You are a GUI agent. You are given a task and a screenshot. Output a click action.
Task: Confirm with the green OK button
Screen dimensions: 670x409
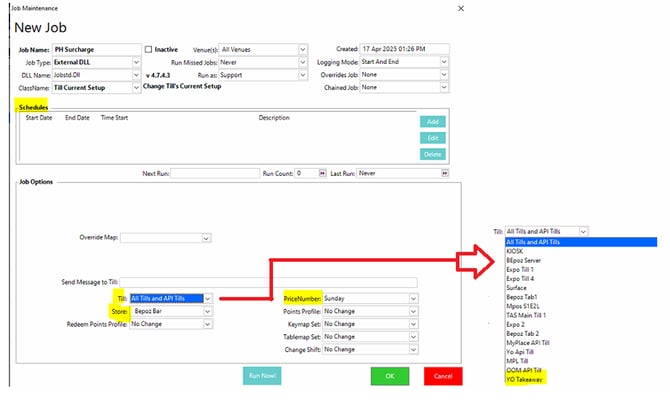[389, 376]
